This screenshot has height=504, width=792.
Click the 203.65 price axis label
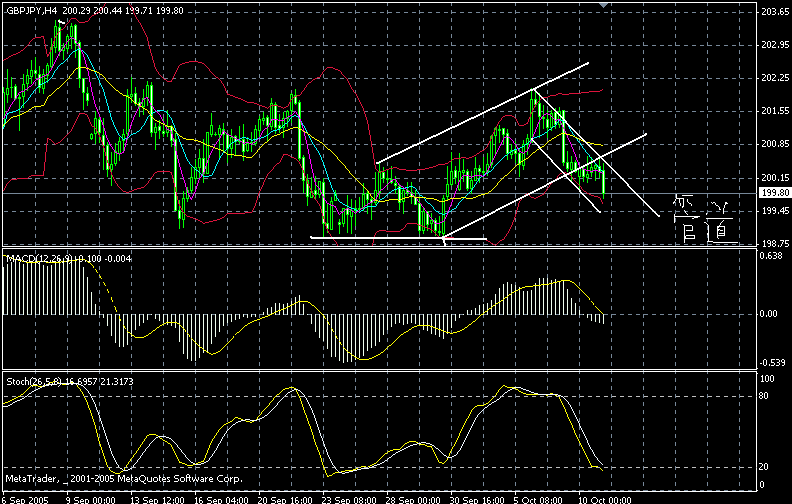click(x=775, y=12)
